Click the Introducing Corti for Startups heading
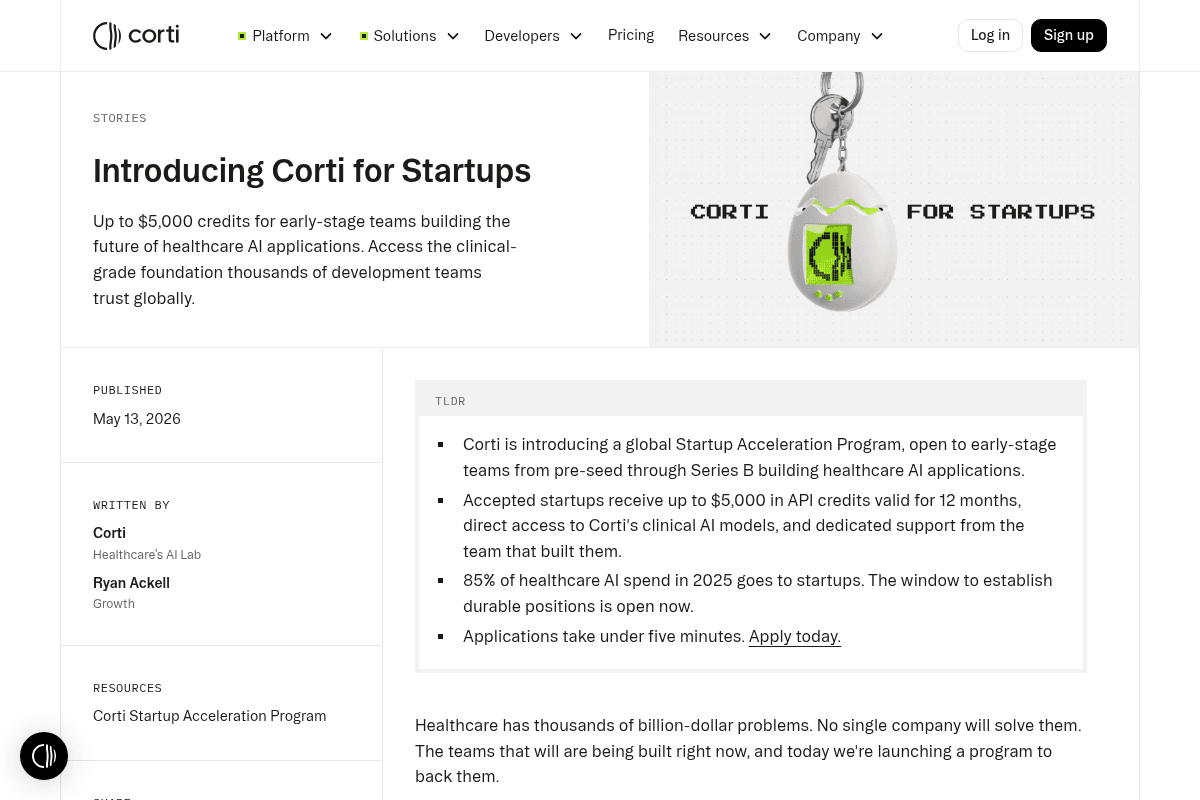1200x800 pixels. pos(312,171)
